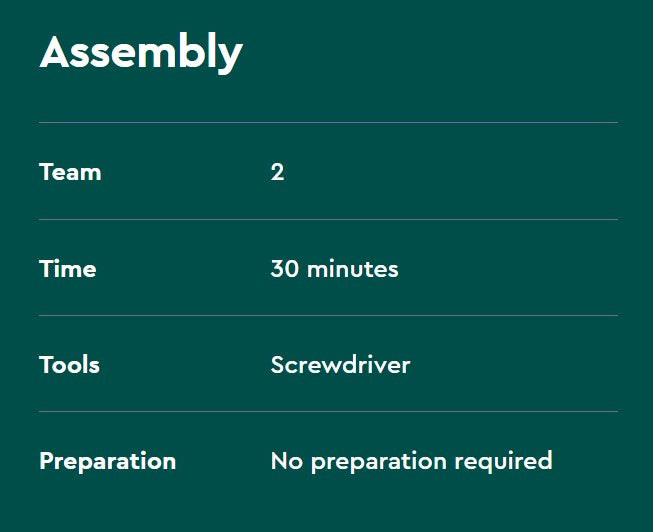Click the divider between Team and Time rows
Viewport: 653px width, 532px height.
328,219
